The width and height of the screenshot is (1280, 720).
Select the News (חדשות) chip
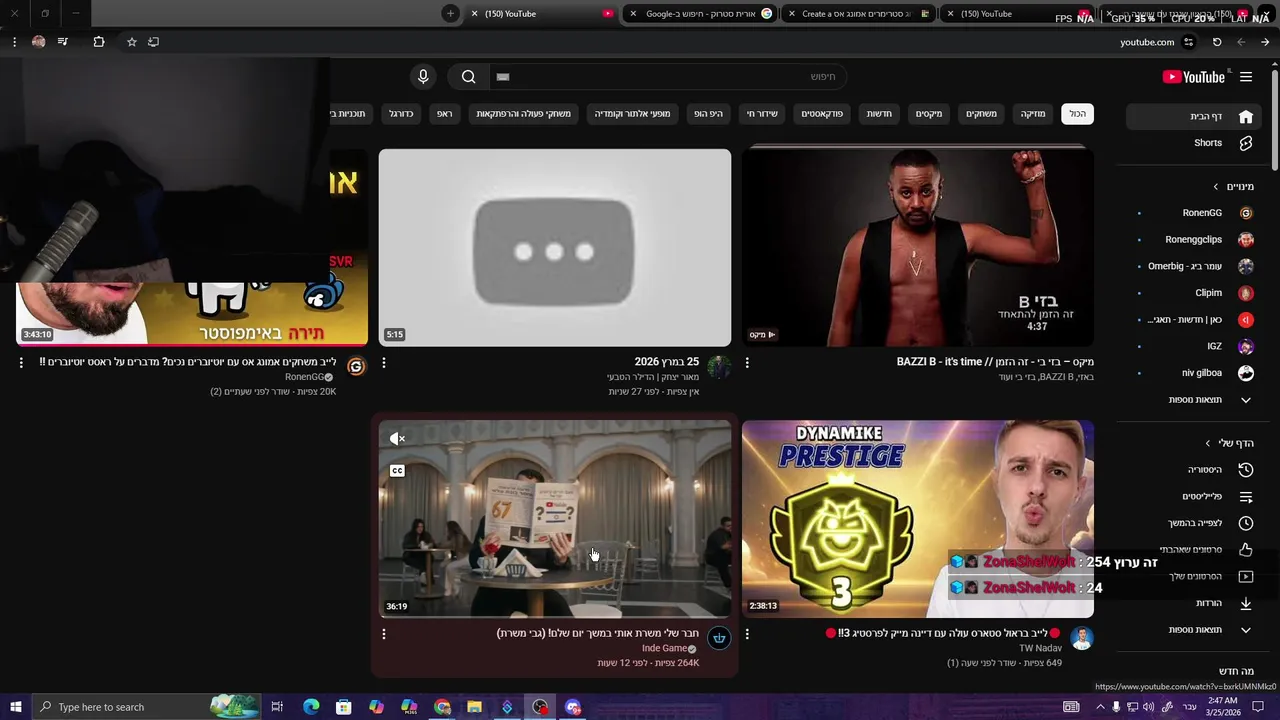pyautogui.click(x=879, y=114)
